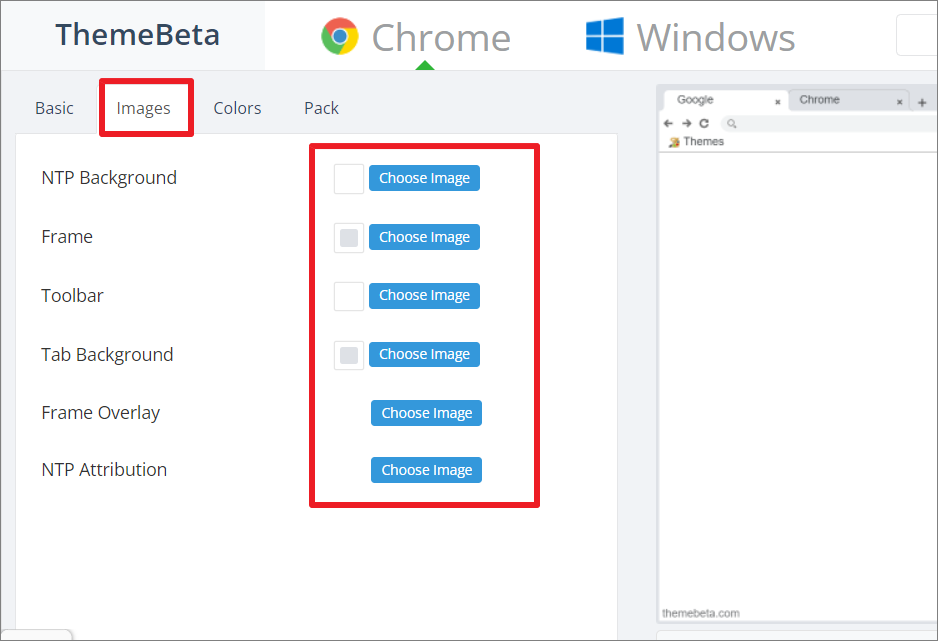This screenshot has height=641, width=938.
Task: Click the Tab Background label
Action: 107,355
